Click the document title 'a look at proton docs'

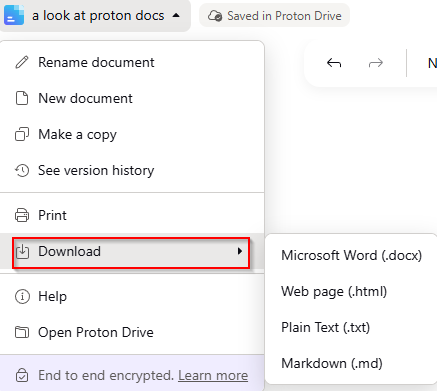pyautogui.click(x=98, y=15)
